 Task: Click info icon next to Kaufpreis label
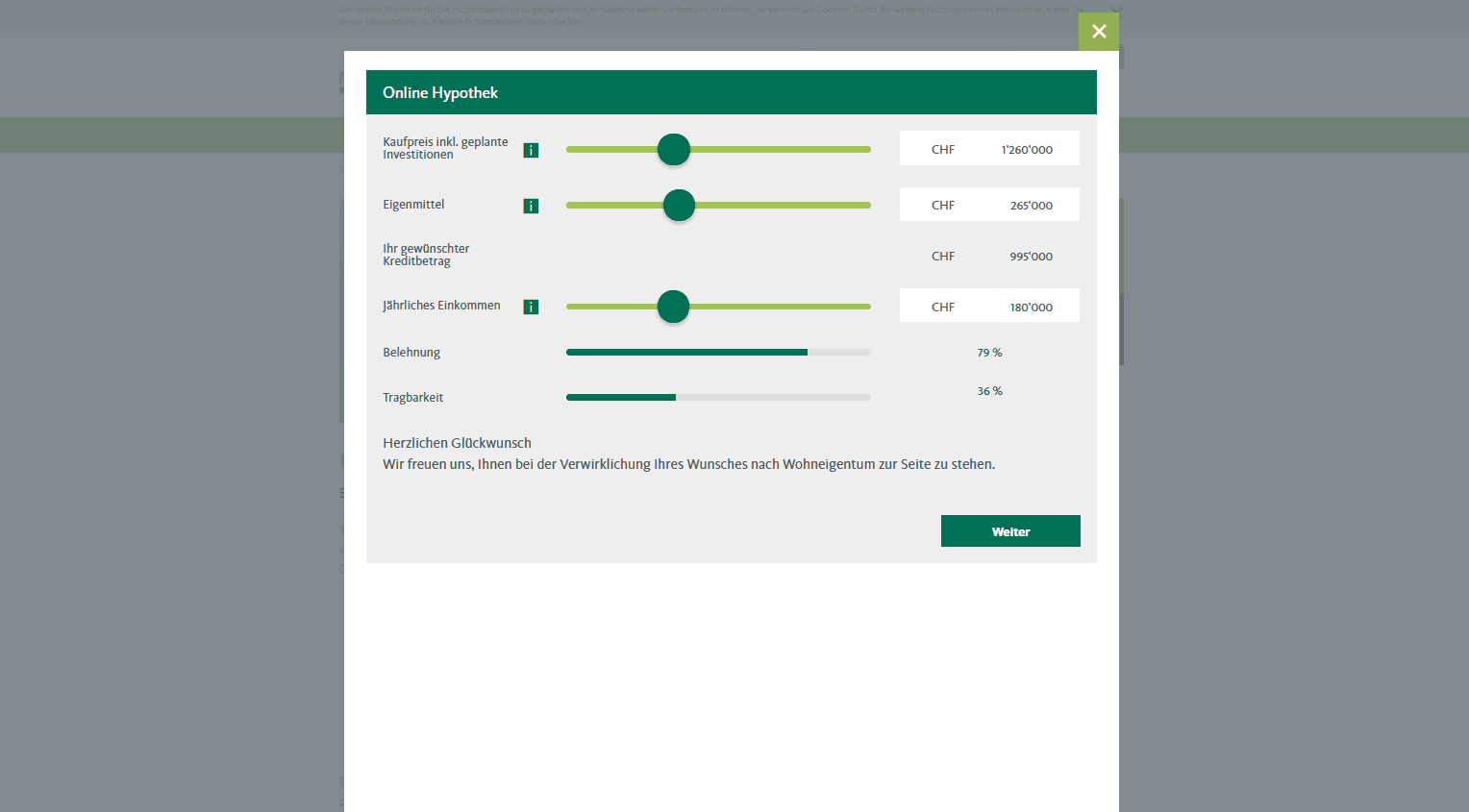[531, 150]
